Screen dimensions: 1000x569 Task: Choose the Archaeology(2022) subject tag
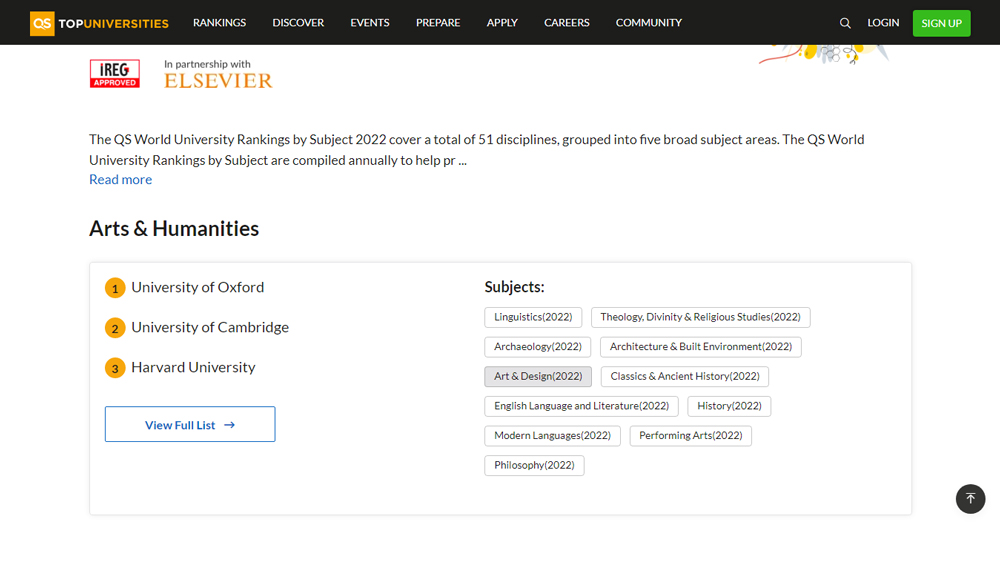(538, 347)
